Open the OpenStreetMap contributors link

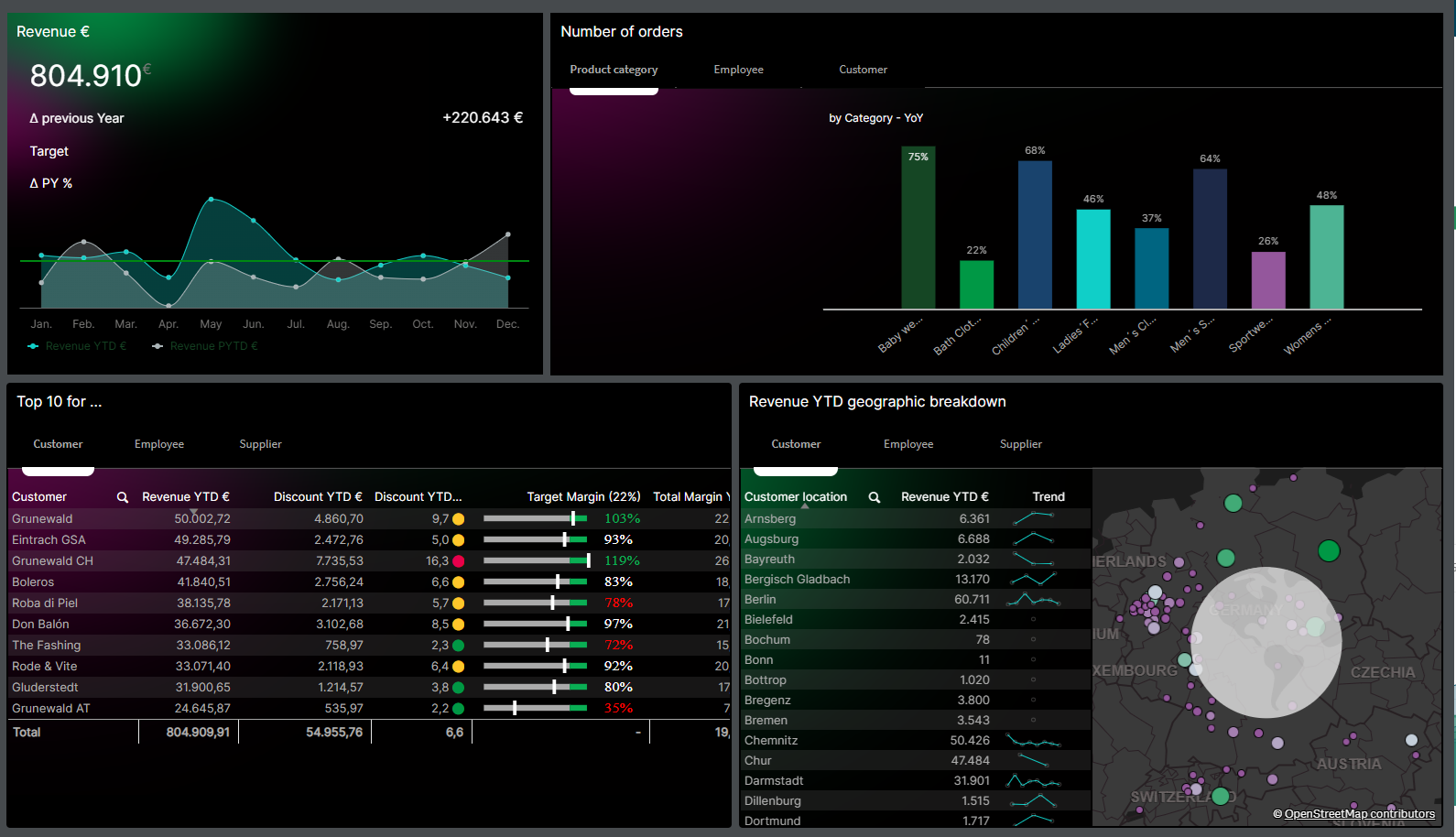[x=1359, y=814]
